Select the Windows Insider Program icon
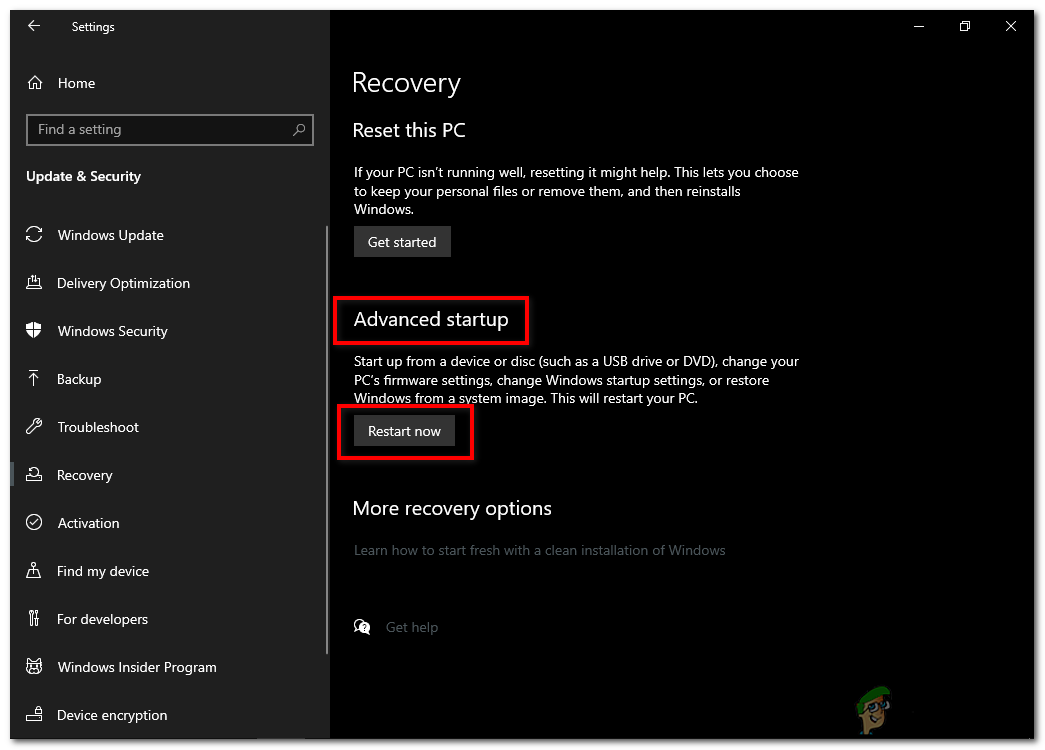Screen dimensions: 1045x750 coord(34,667)
